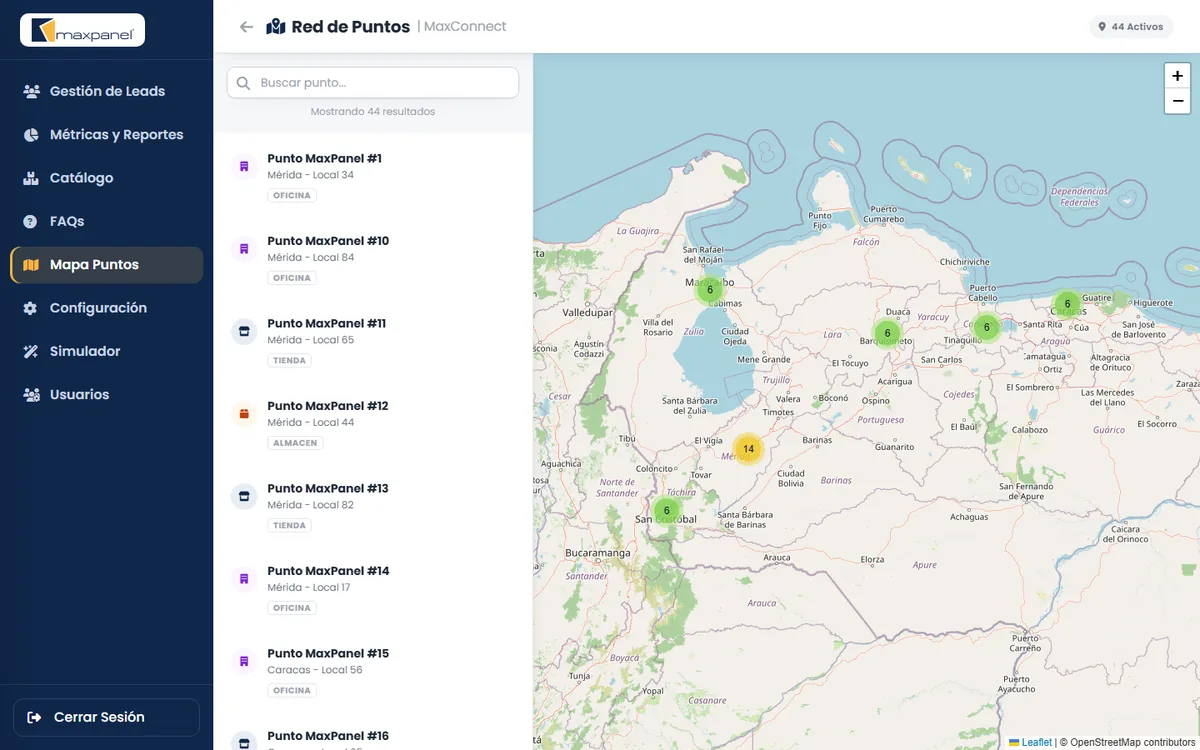Click office icon for Punto MaxPanel #15
The image size is (1200, 750).
point(244,661)
